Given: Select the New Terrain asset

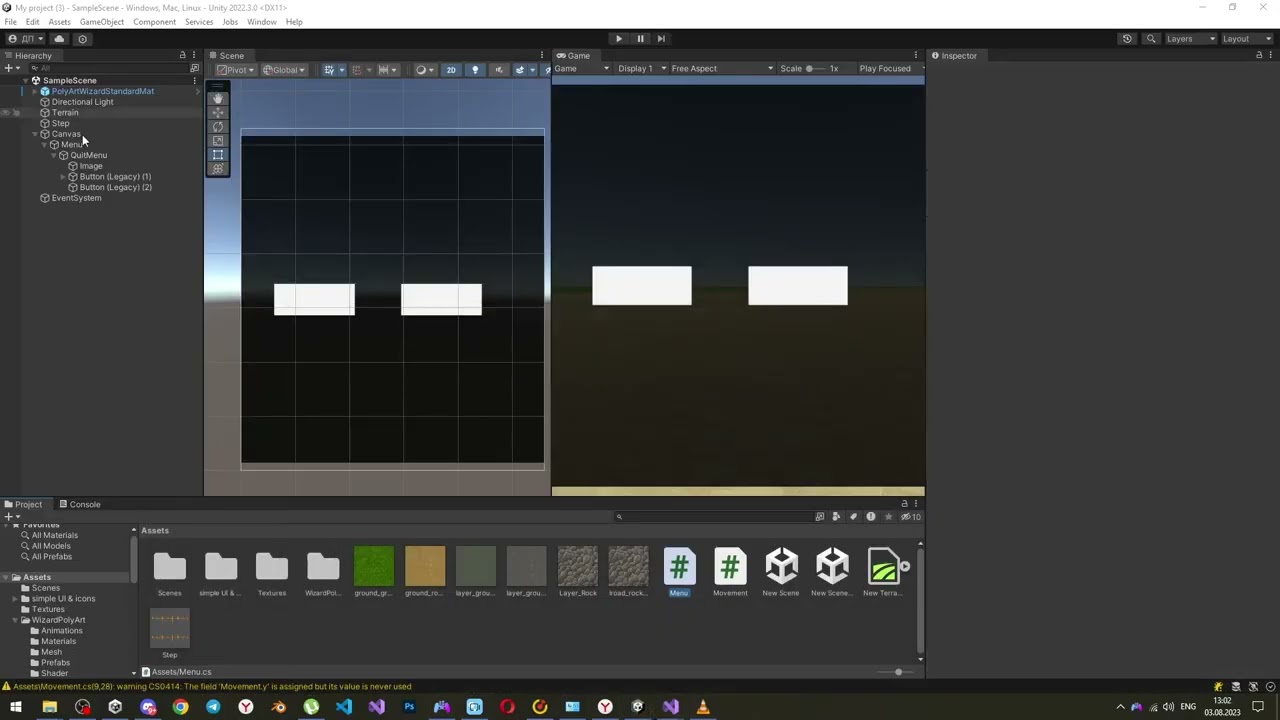Looking at the screenshot, I should (x=884, y=573).
